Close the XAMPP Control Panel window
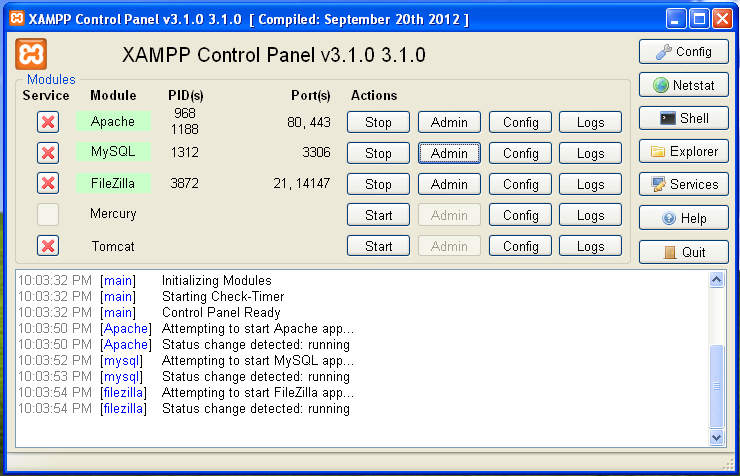The height and width of the screenshot is (476, 740). 722,19
